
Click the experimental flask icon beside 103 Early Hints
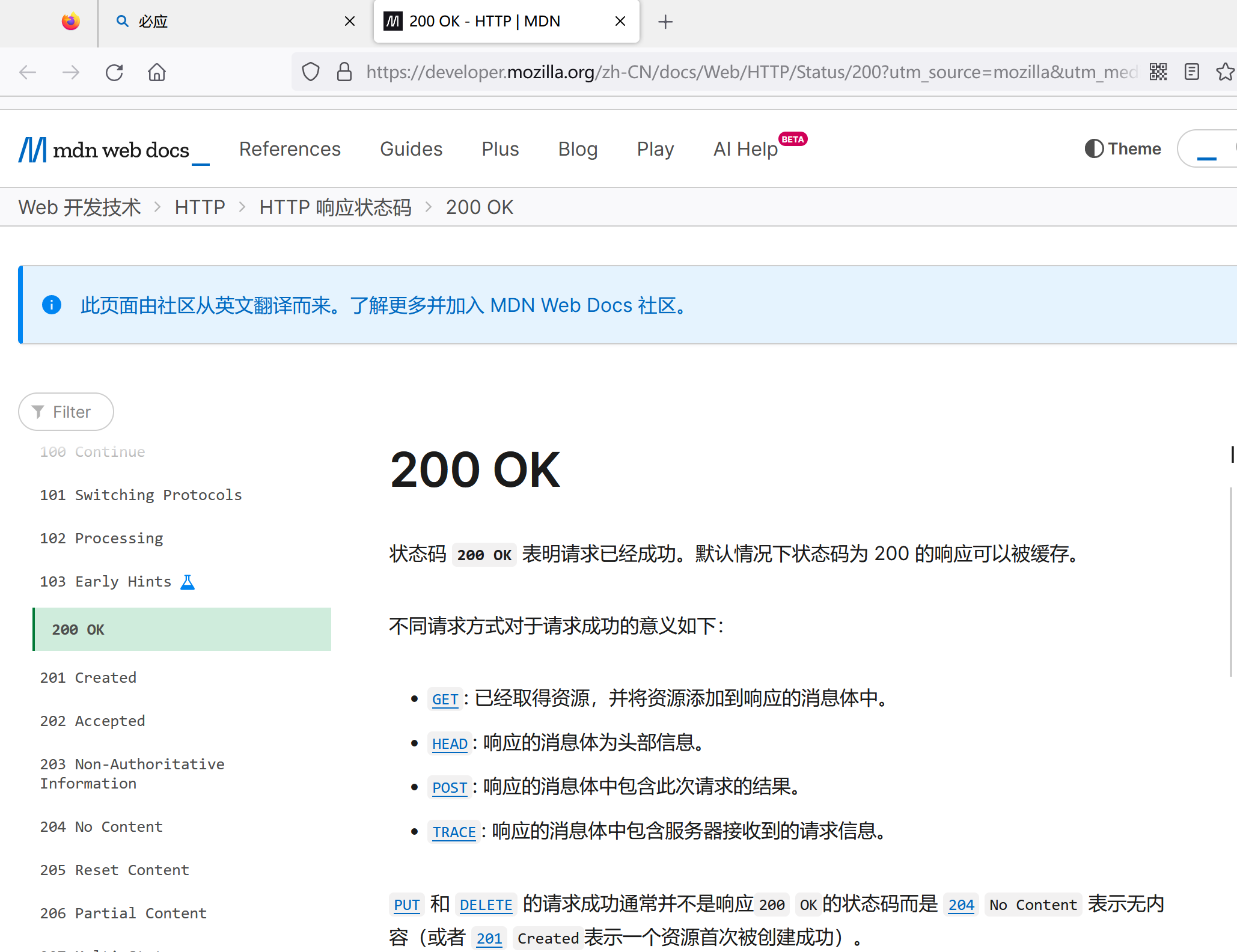187,581
